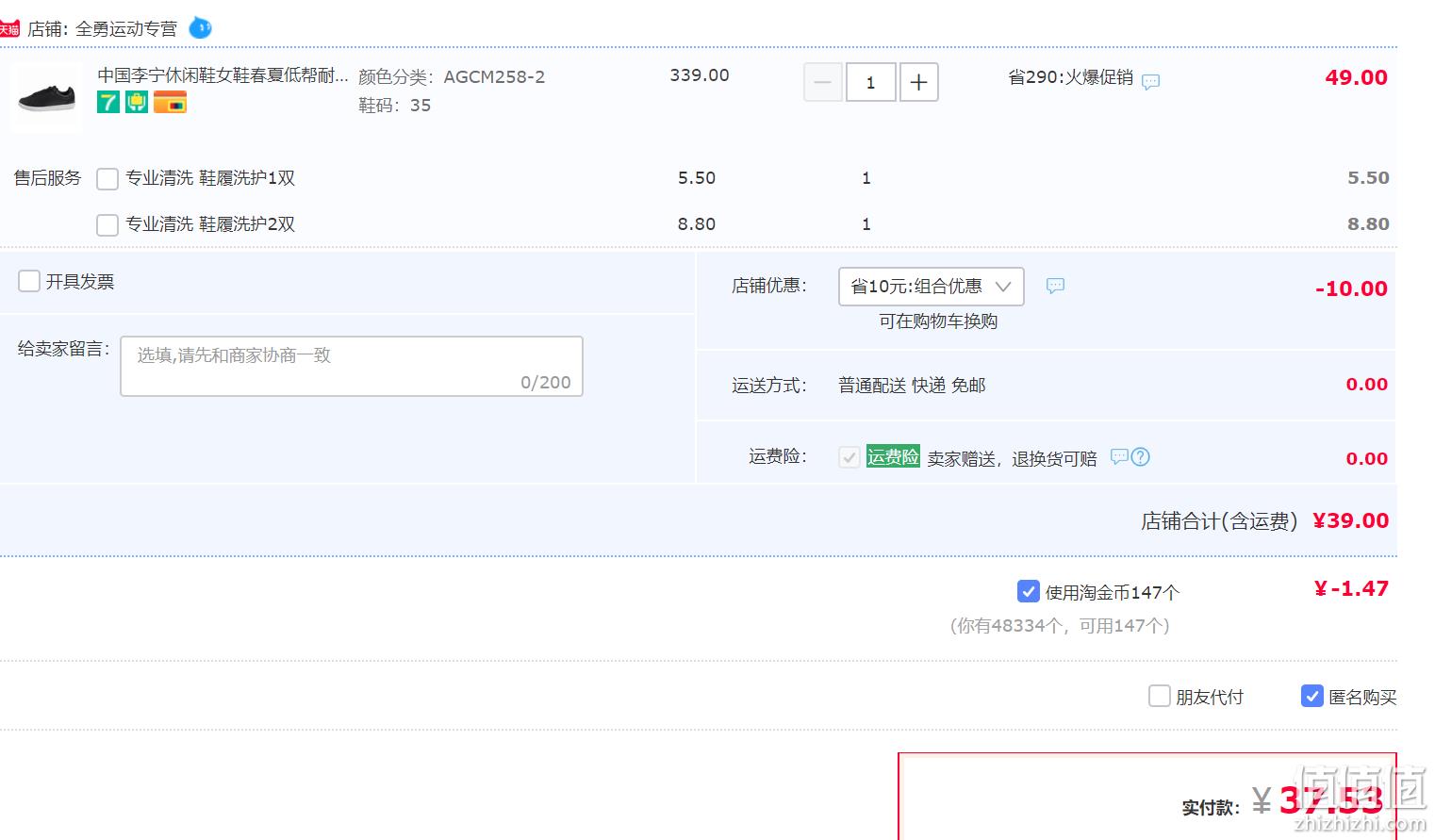This screenshot has height=840, width=1435.
Task: Click the 可在购物车换购 text
Action: pyautogui.click(x=938, y=321)
